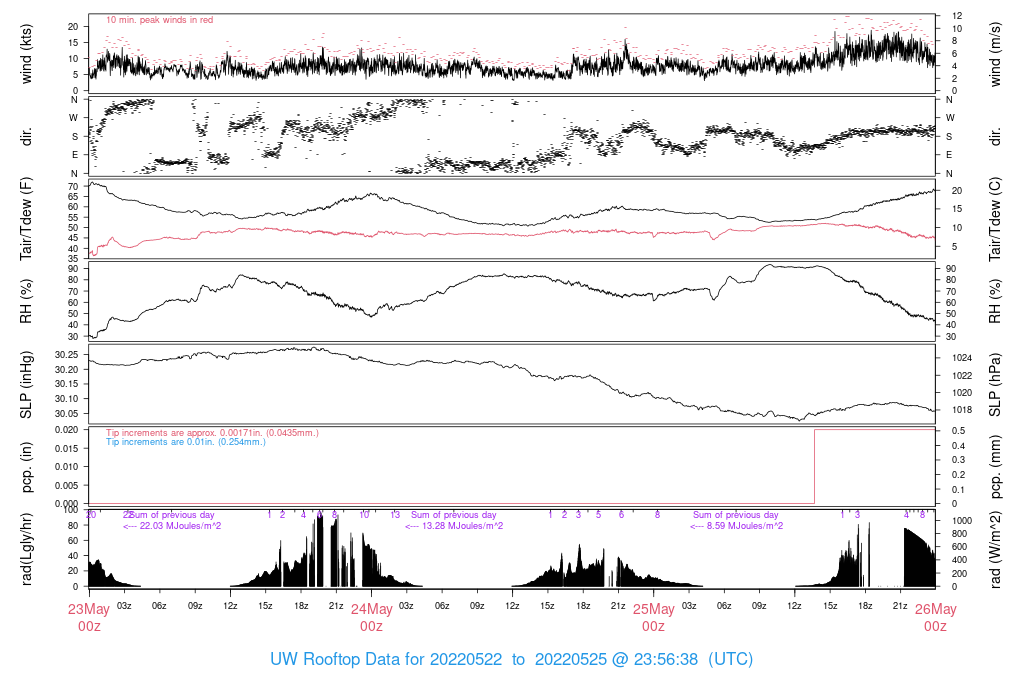Click the "23May 00z" date label

point(89,618)
